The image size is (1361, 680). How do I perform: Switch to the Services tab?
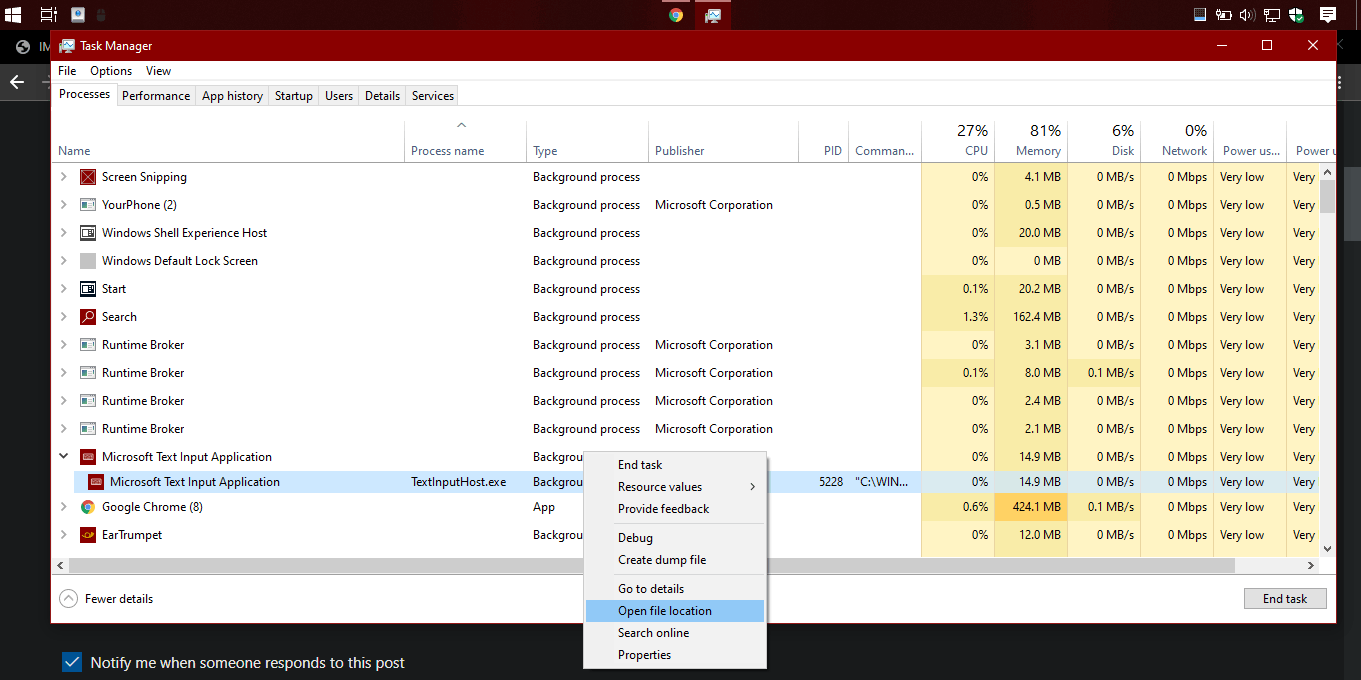coord(433,96)
